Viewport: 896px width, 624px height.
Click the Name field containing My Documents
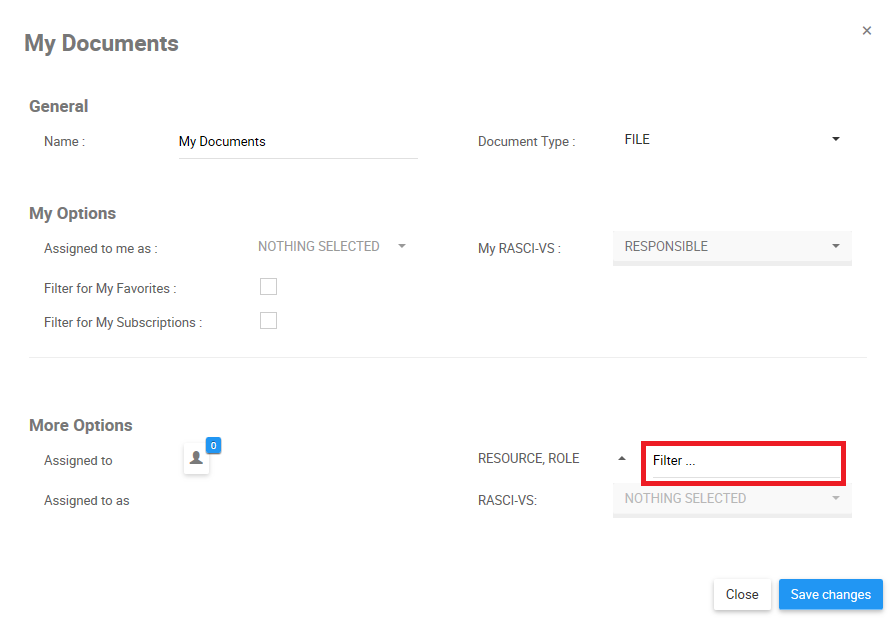[x=297, y=142]
